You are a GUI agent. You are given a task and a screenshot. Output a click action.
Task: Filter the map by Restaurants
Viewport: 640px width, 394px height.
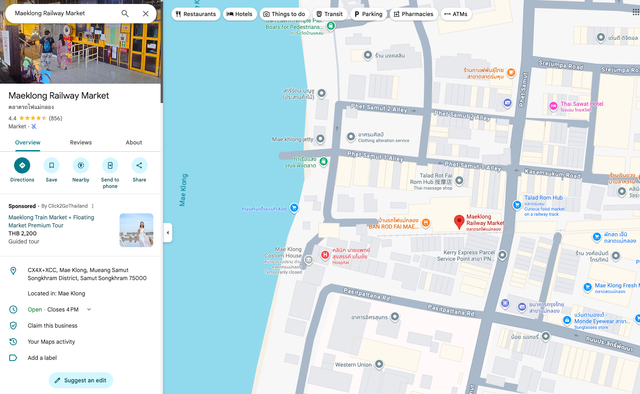pyautogui.click(x=196, y=14)
